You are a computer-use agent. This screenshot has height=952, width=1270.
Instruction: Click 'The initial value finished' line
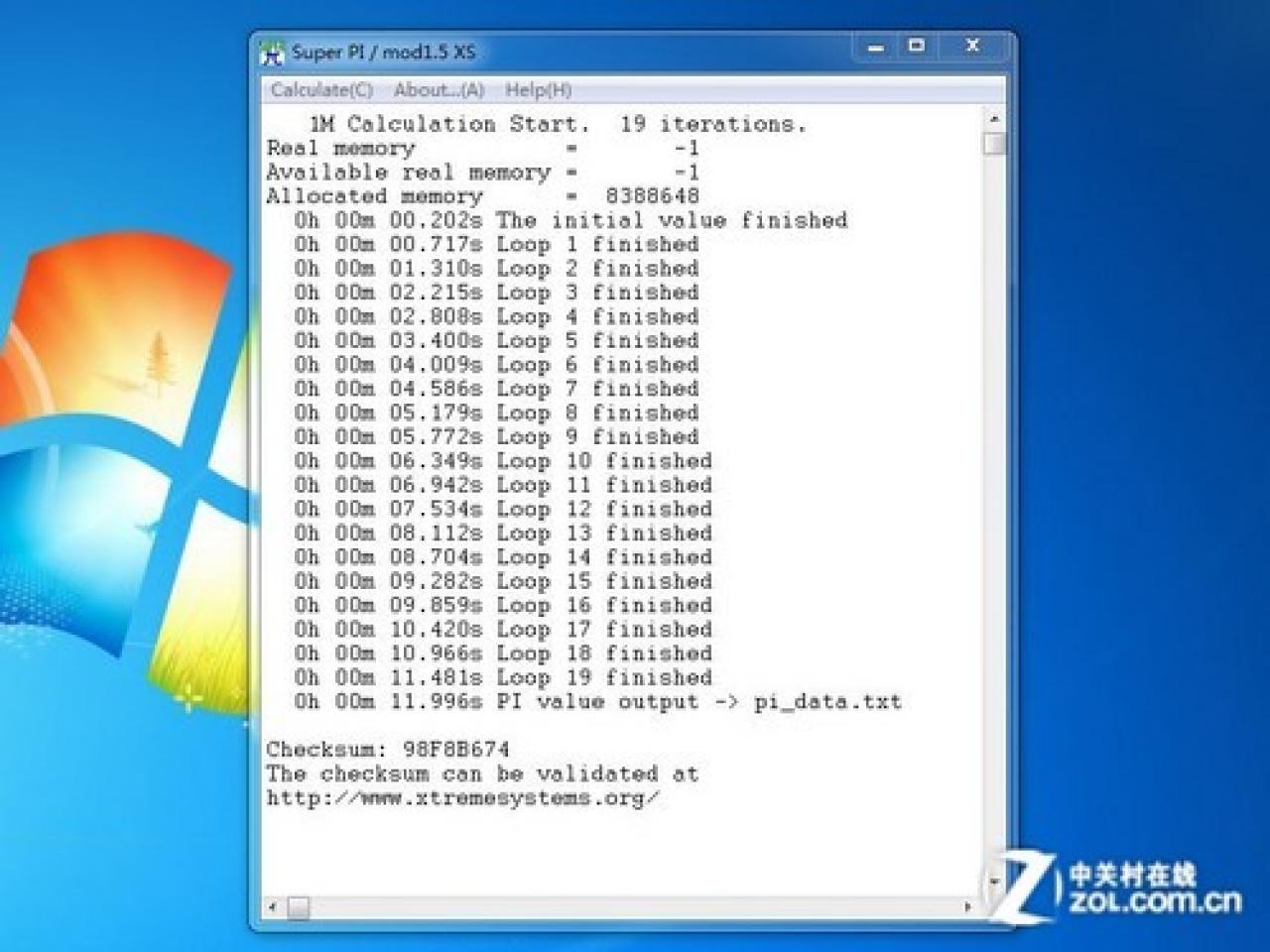(571, 220)
